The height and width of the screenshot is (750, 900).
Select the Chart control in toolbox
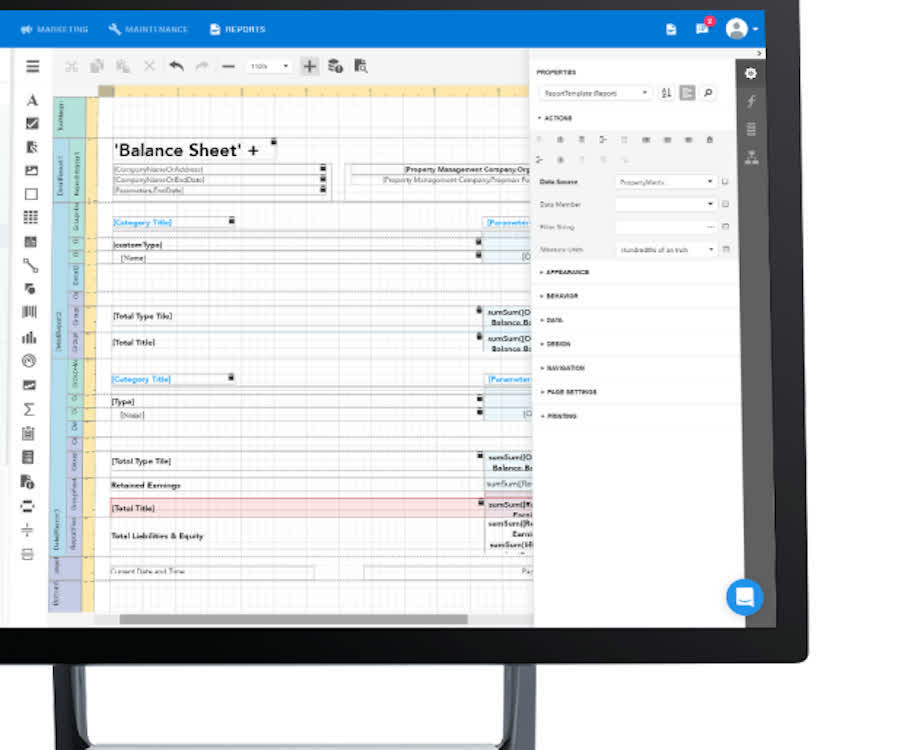[29, 337]
